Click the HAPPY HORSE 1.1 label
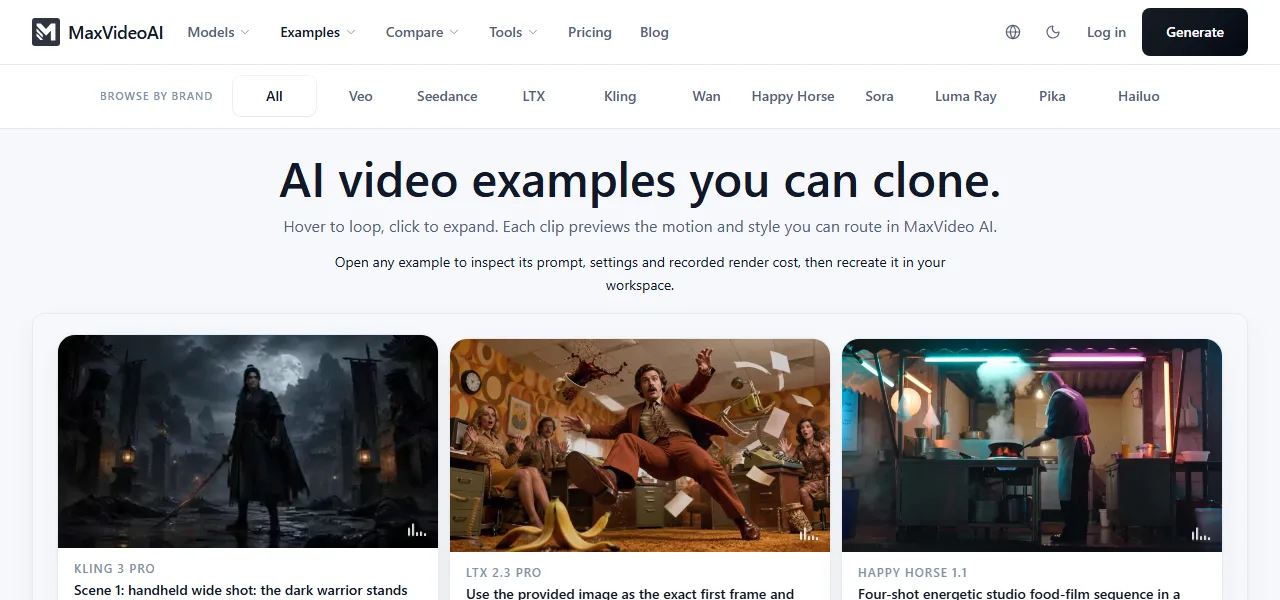Viewport: 1280px width, 600px height. point(914,573)
